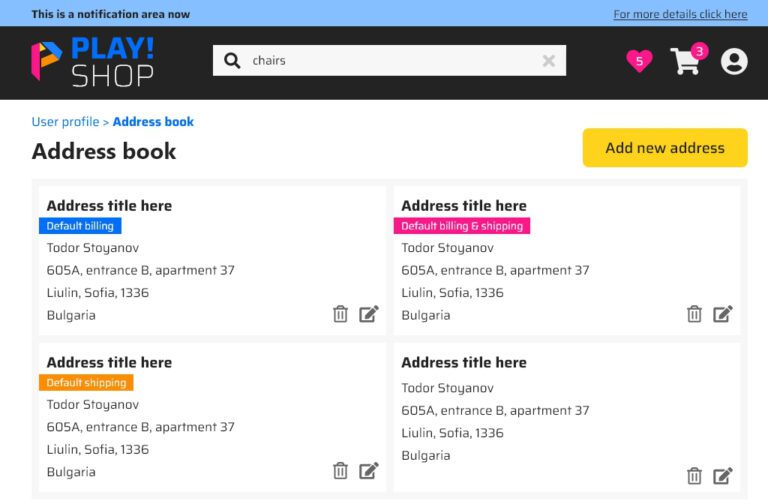Image resolution: width=768 pixels, height=504 pixels.
Task: Click '605A, entrance B' line in Default billing card
Action: [141, 270]
